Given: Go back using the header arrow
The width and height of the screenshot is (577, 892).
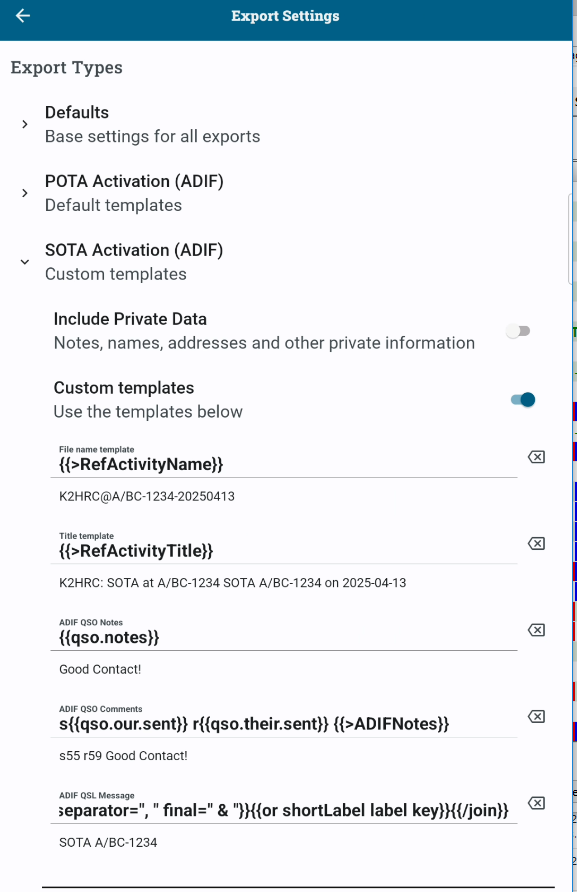Looking at the screenshot, I should point(23,16).
